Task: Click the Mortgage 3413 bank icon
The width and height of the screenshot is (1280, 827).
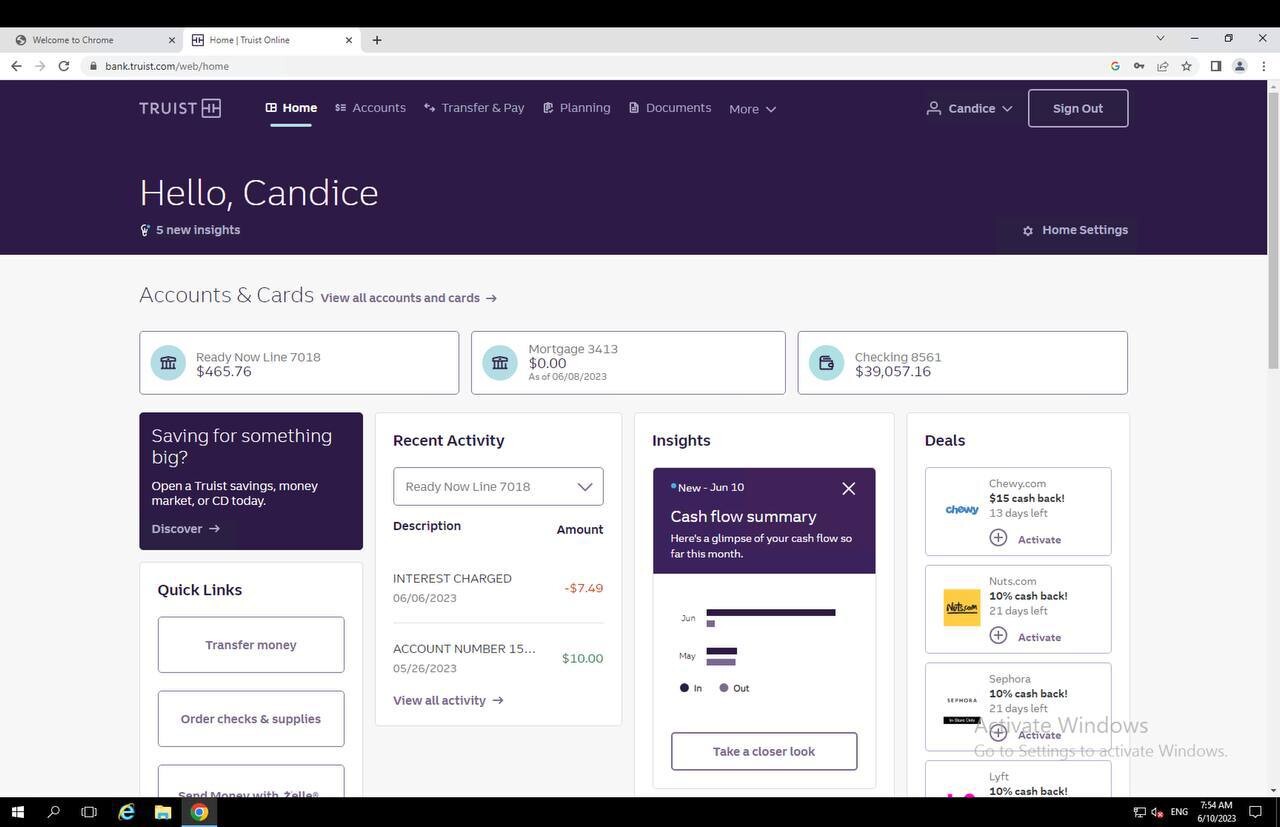Action: [499, 363]
